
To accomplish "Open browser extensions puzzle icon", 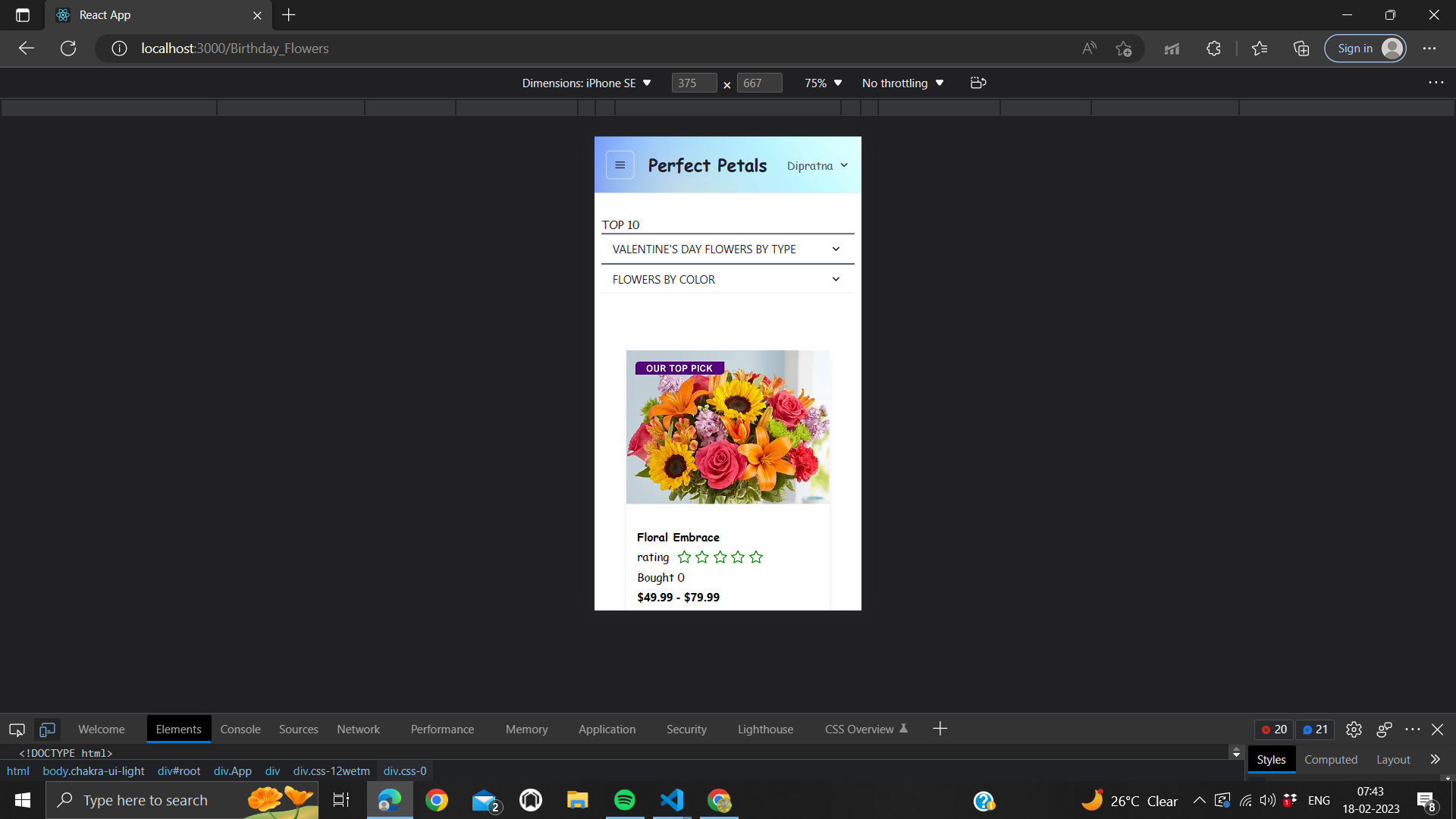I will 1213,49.
